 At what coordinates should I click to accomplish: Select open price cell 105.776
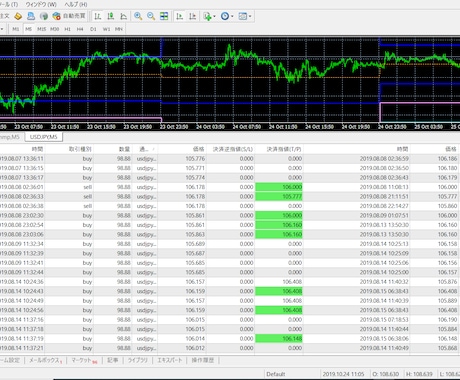[x=195, y=159]
